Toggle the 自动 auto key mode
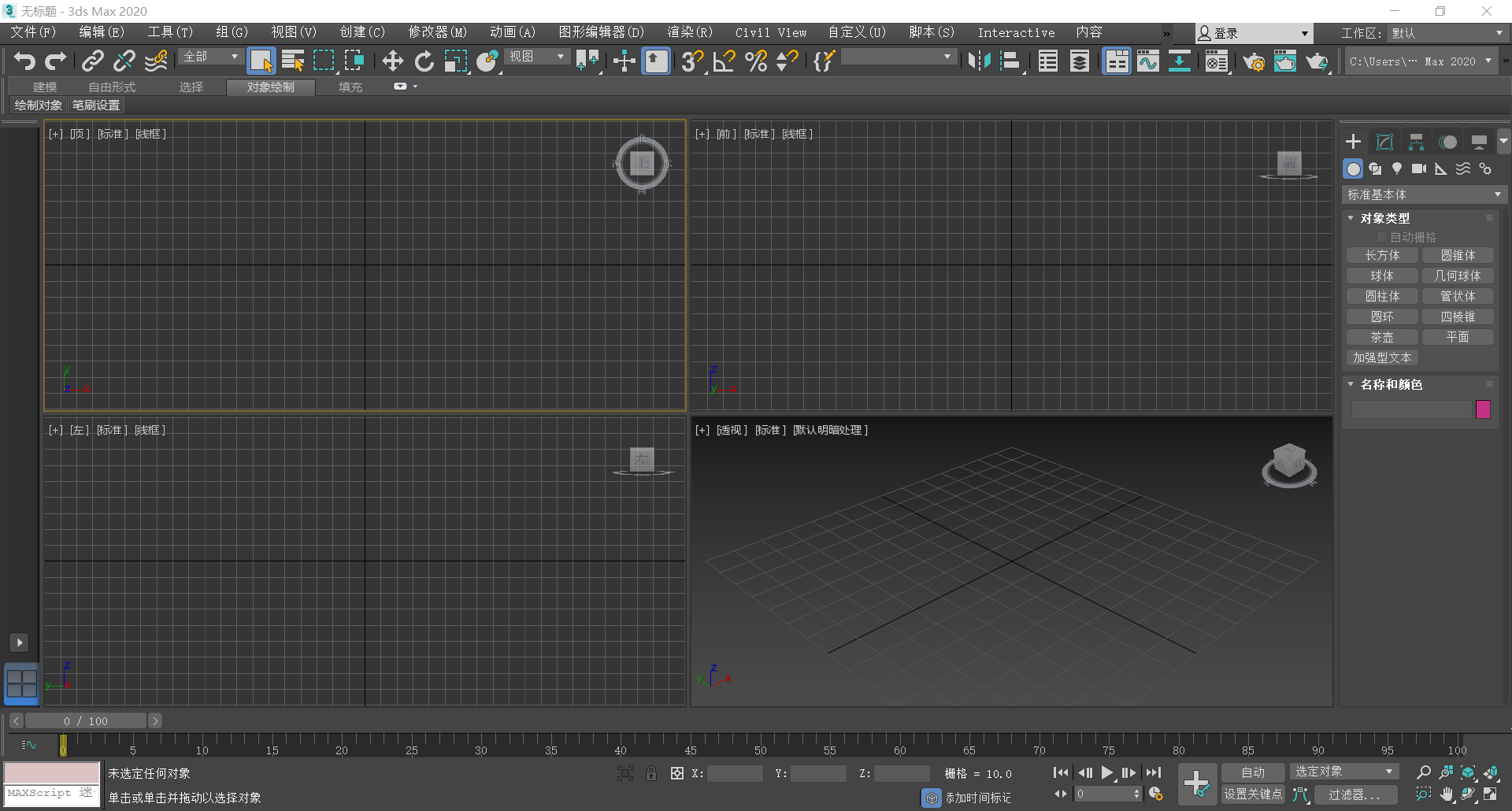1512x811 pixels. [1253, 772]
